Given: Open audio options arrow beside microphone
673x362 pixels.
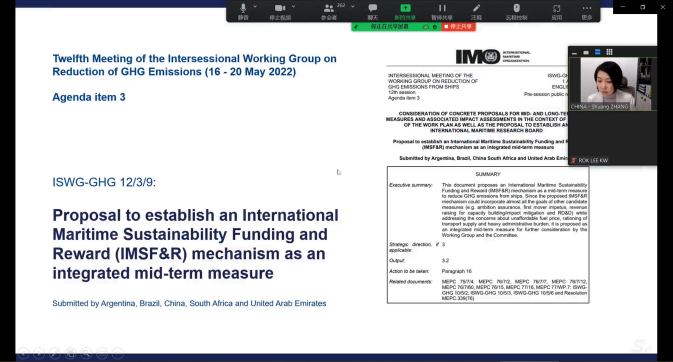Looking at the screenshot, I should pos(255,7).
